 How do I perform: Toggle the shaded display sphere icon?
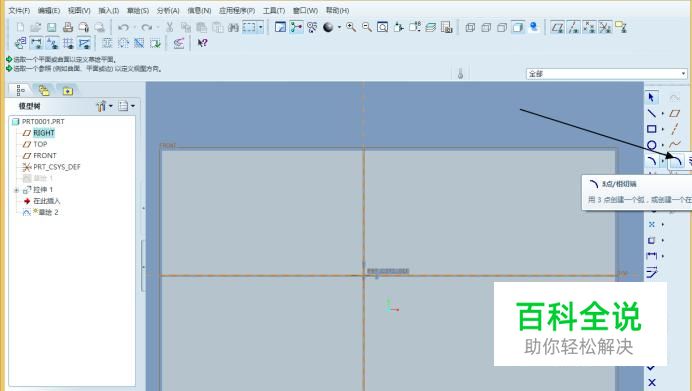click(328, 27)
